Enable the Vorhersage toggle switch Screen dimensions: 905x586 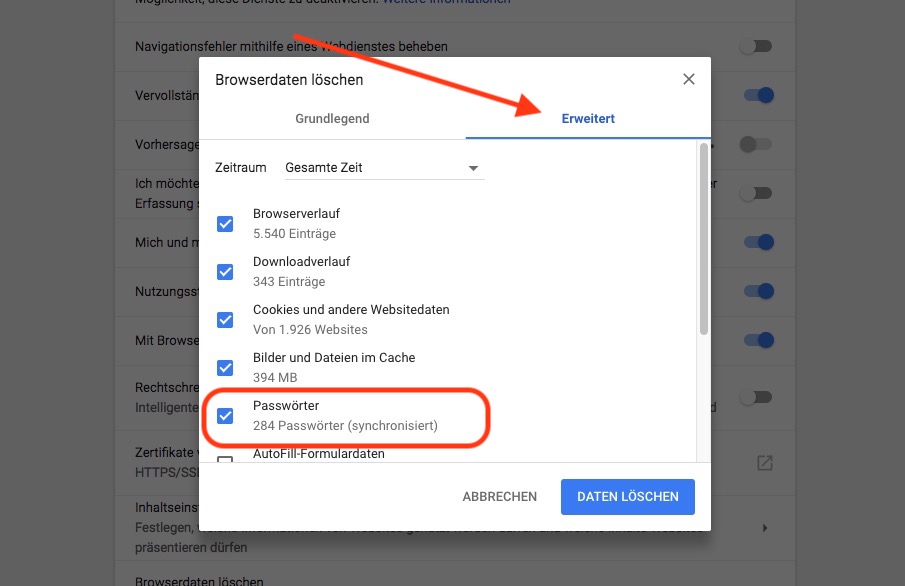(x=756, y=144)
